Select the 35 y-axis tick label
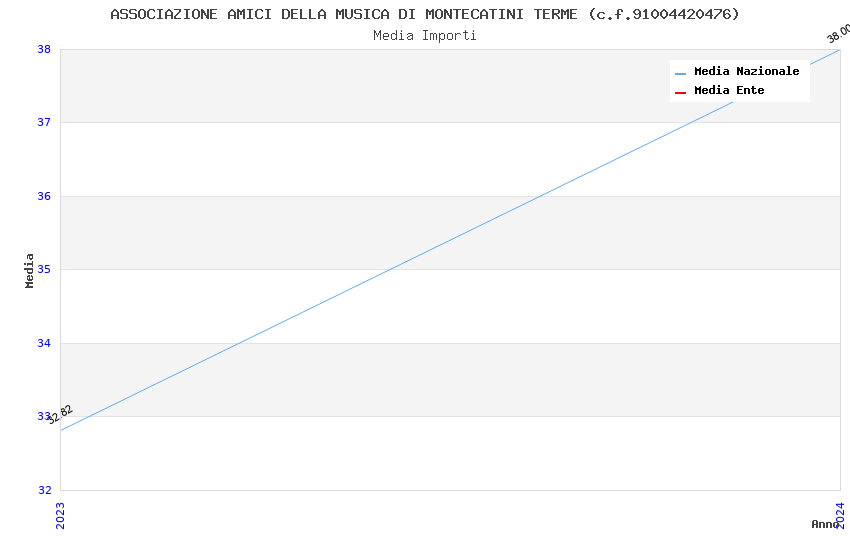 coord(44,270)
